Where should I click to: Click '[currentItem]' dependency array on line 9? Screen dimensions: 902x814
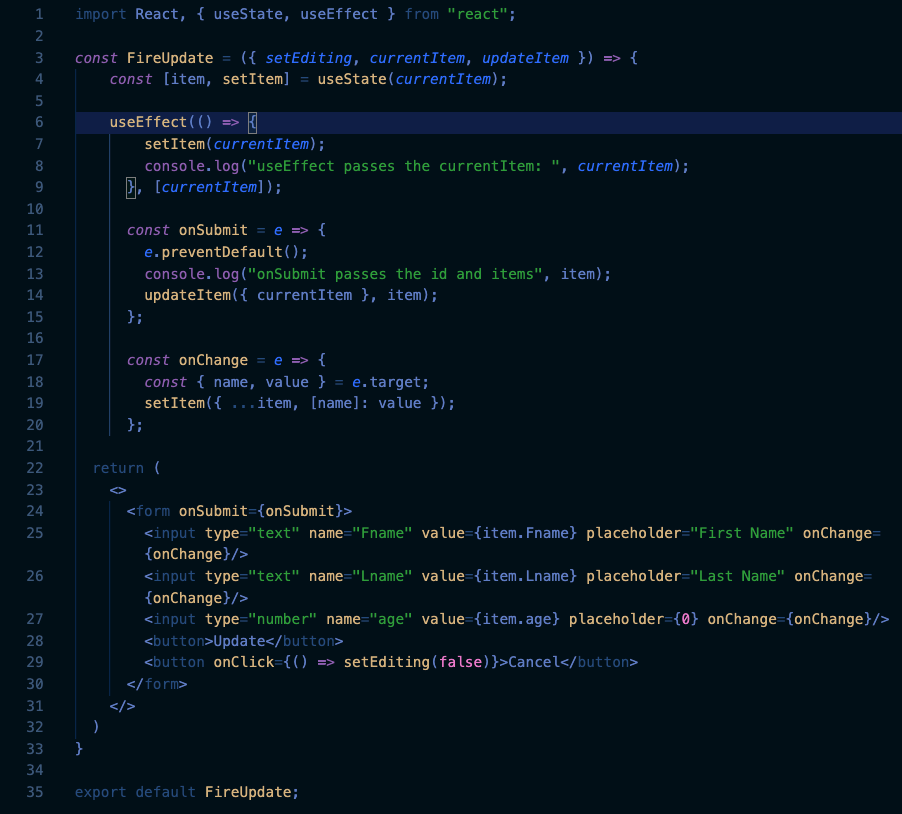tap(209, 187)
